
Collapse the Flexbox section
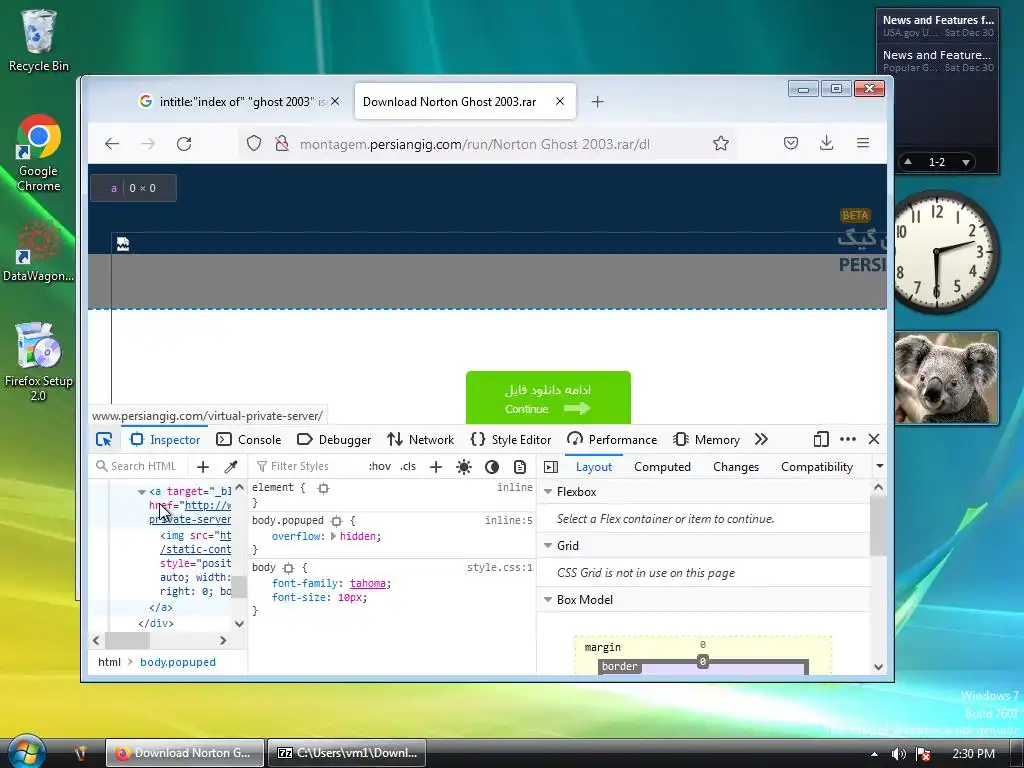[549, 492]
